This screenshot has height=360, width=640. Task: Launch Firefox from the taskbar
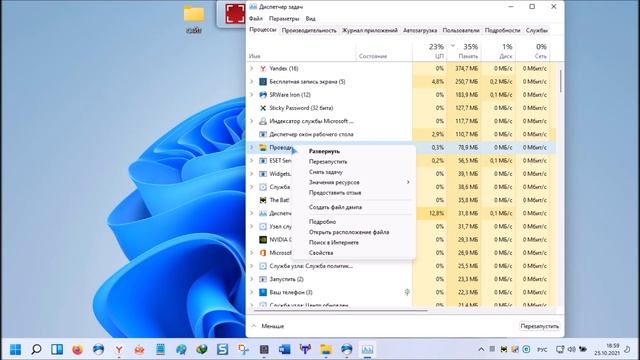tap(78, 349)
